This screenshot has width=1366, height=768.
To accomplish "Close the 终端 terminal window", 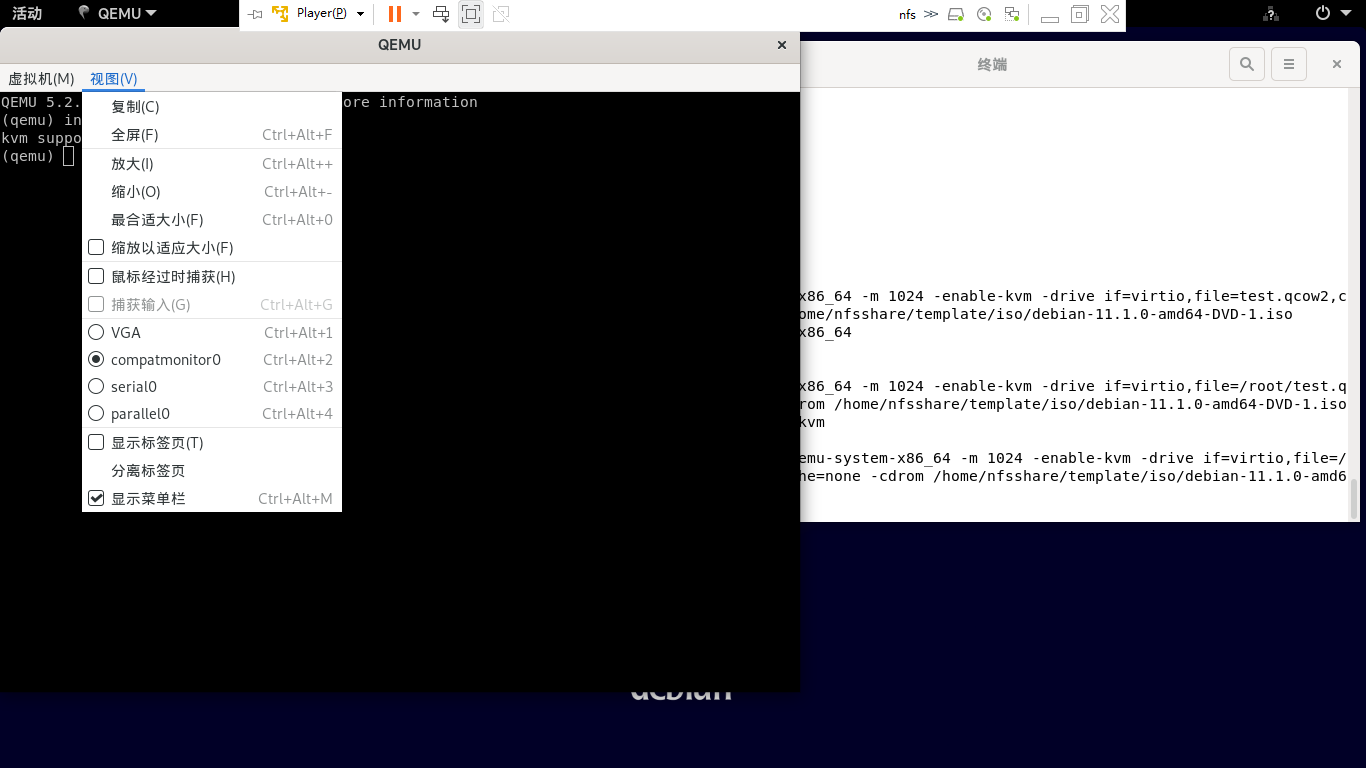I will pyautogui.click(x=1336, y=64).
